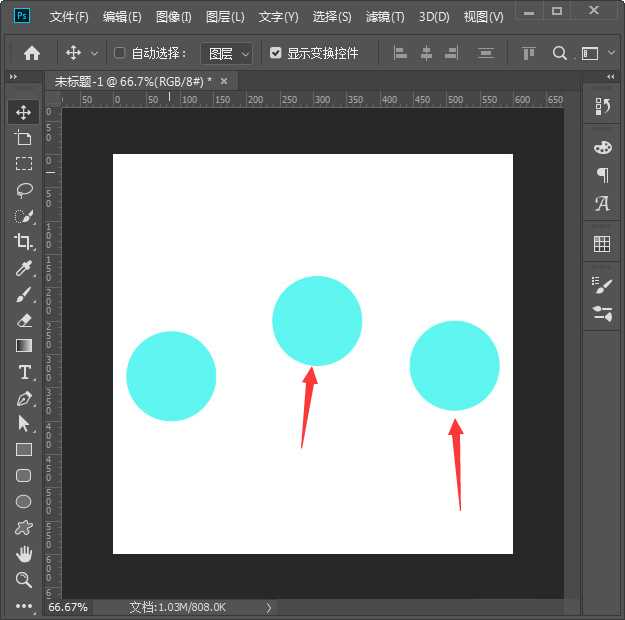Select the Crop tool

tap(24, 241)
